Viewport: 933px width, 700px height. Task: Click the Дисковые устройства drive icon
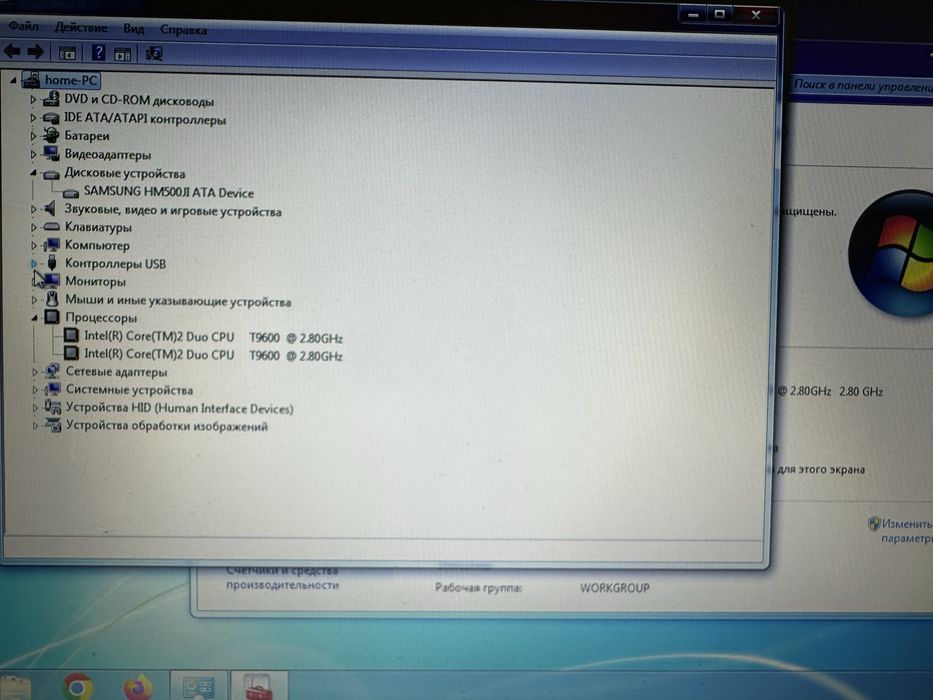click(51, 174)
